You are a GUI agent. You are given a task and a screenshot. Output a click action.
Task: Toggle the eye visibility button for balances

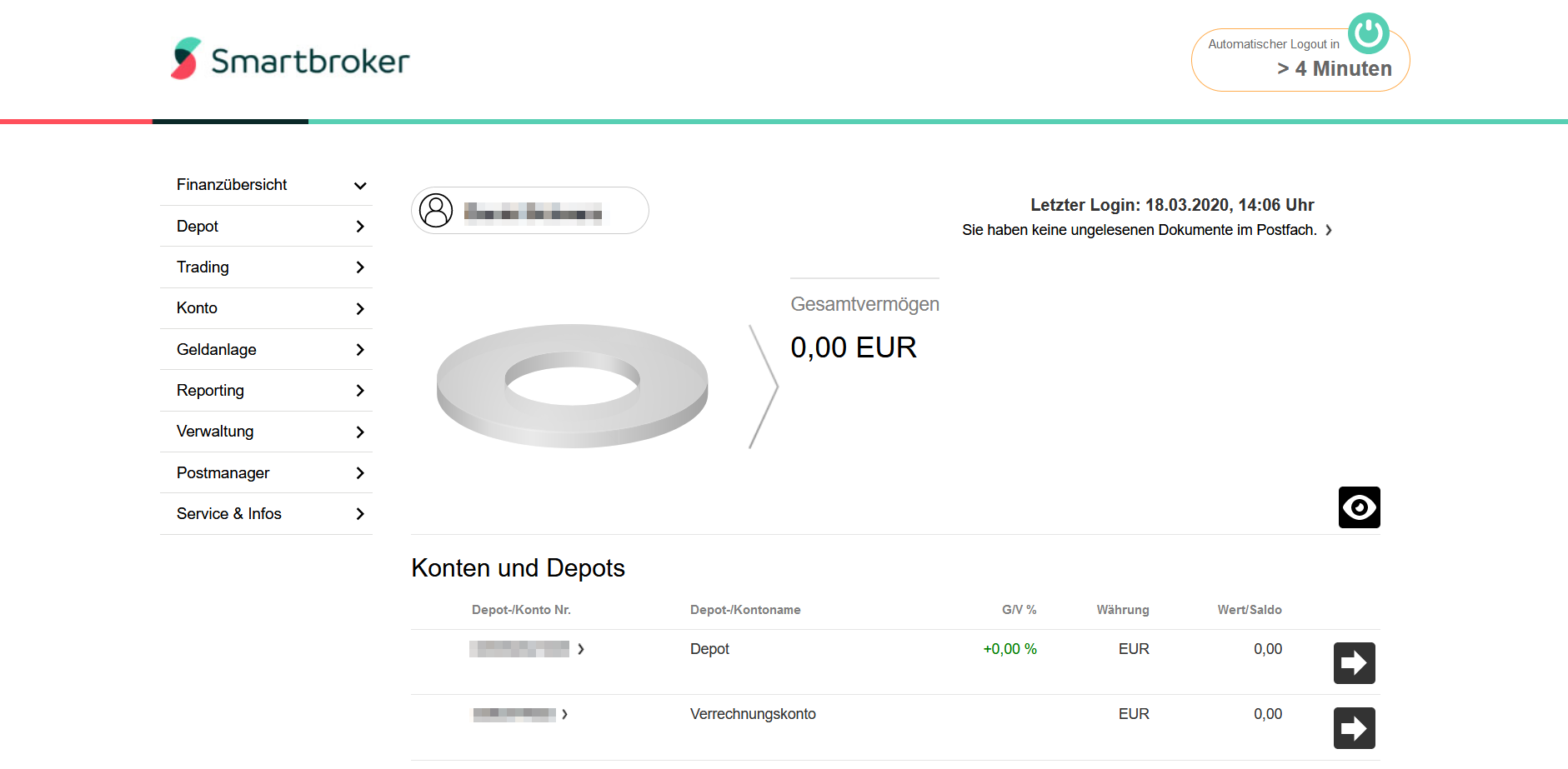[1359, 507]
